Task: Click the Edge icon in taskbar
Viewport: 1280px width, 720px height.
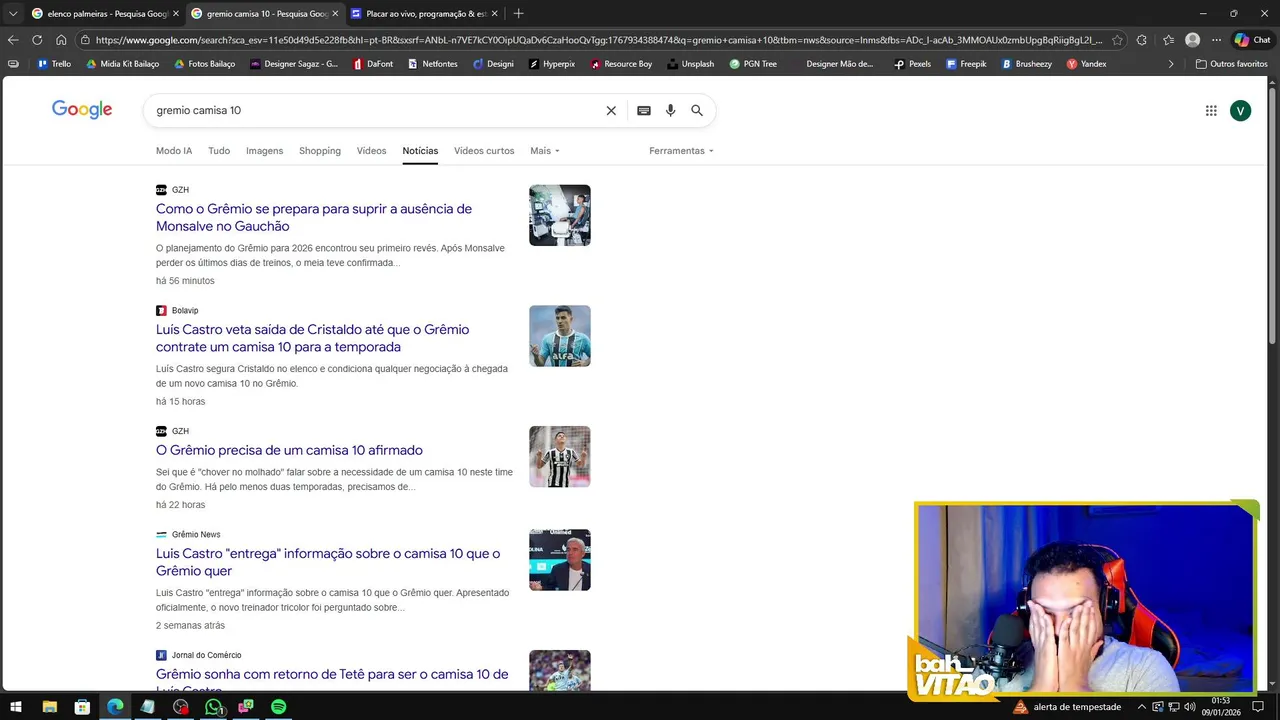Action: tap(115, 707)
